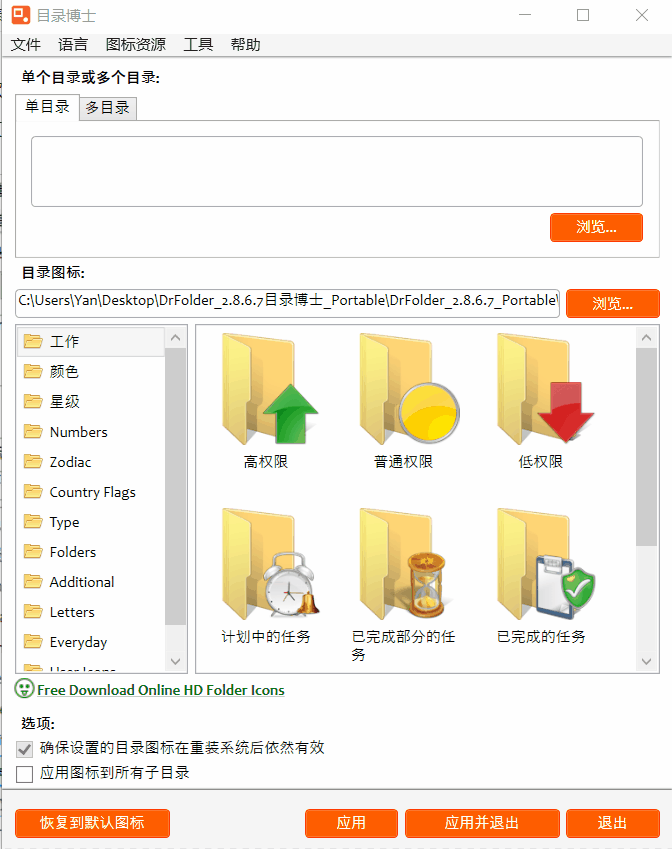672x849 pixels.
Task: Select the 高权限 green arrow folder icon
Action: pos(269,389)
